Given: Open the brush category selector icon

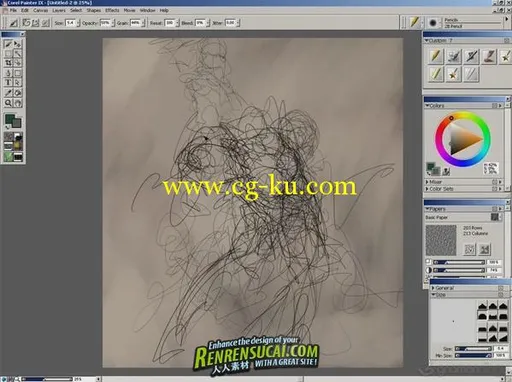Looking at the screenshot, I should pos(414,22).
